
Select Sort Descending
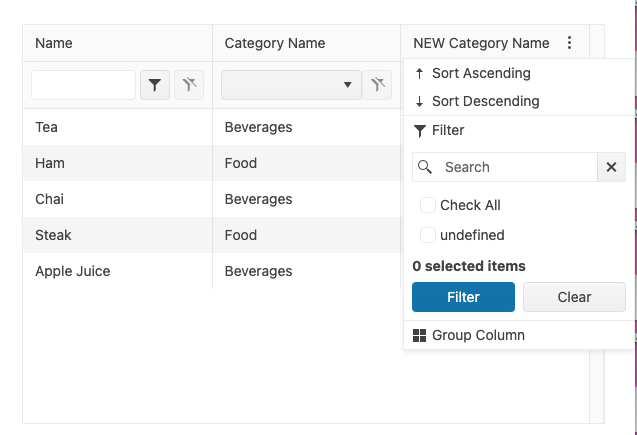point(485,101)
